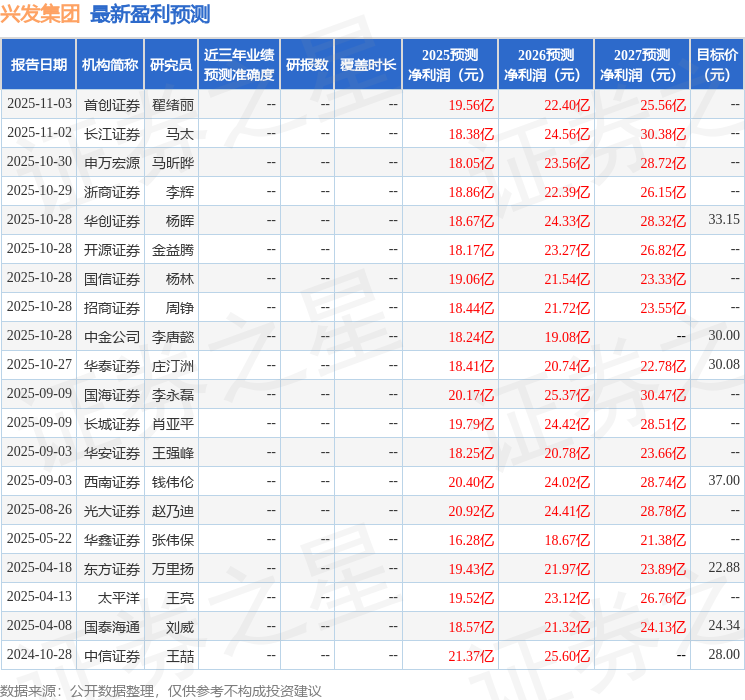
Task: Select the 报告日期 column header
Action: [x=38, y=65]
